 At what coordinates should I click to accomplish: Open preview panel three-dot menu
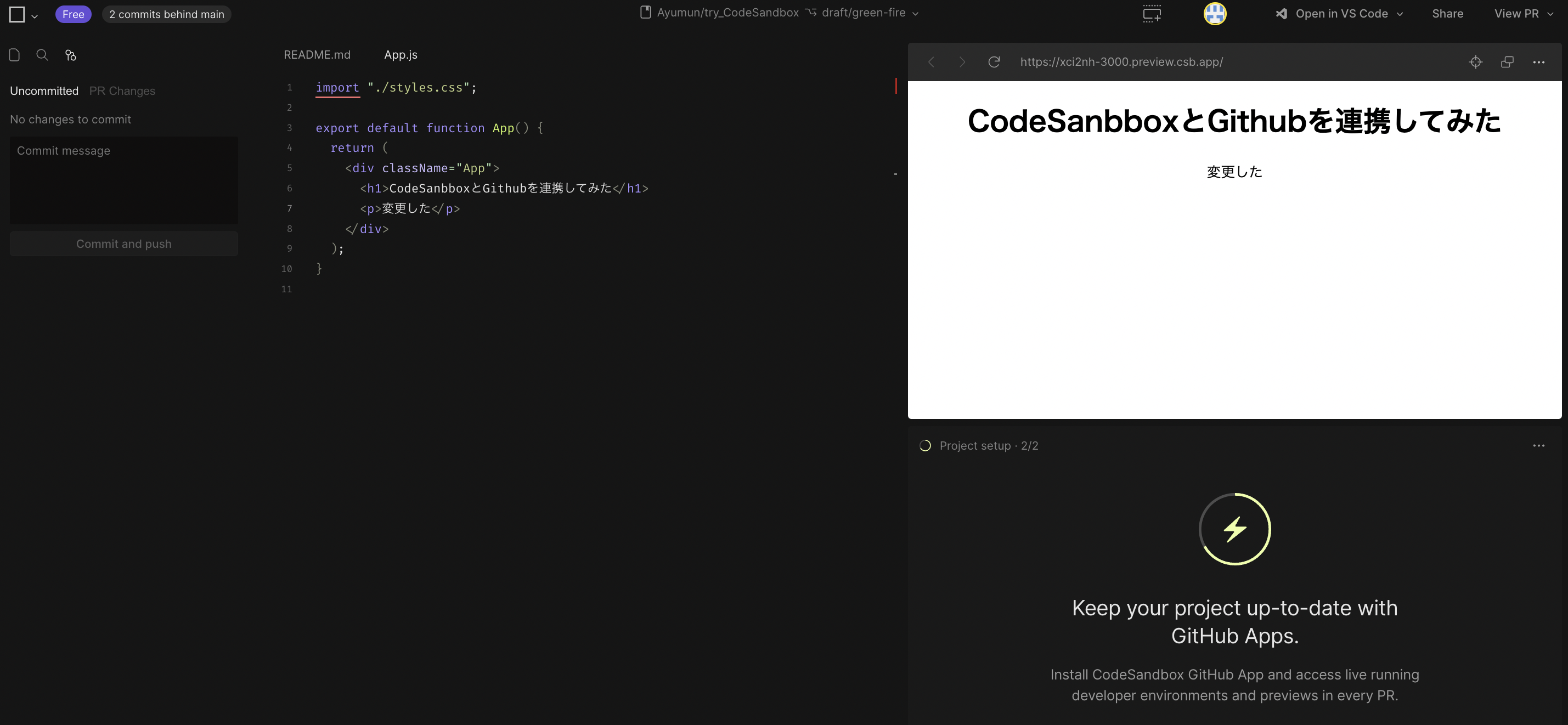[x=1539, y=62]
